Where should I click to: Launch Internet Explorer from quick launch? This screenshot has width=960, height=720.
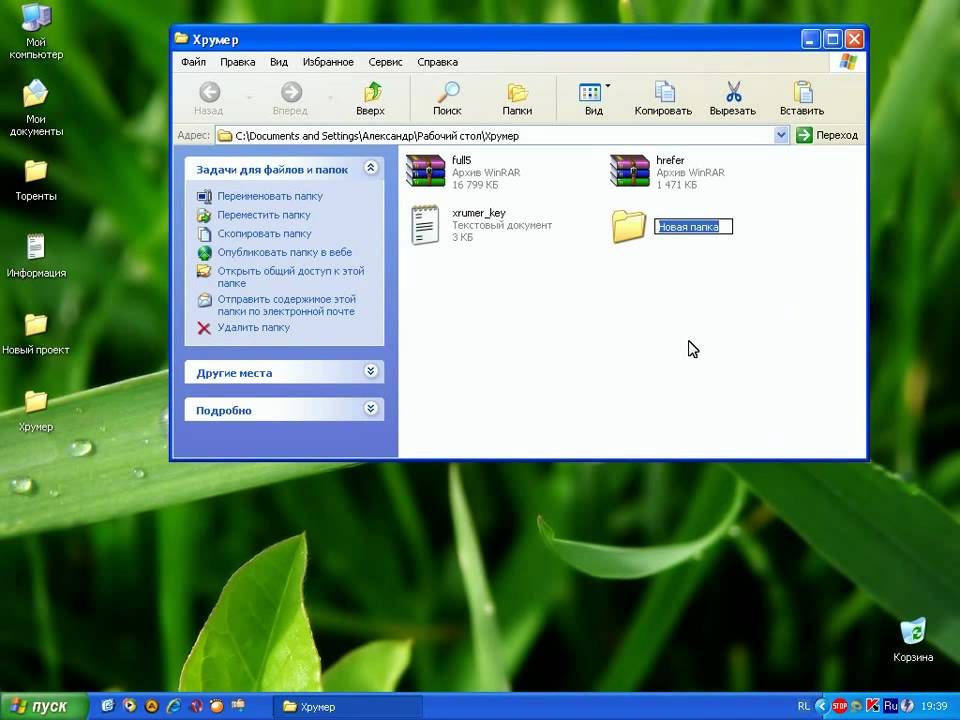174,706
